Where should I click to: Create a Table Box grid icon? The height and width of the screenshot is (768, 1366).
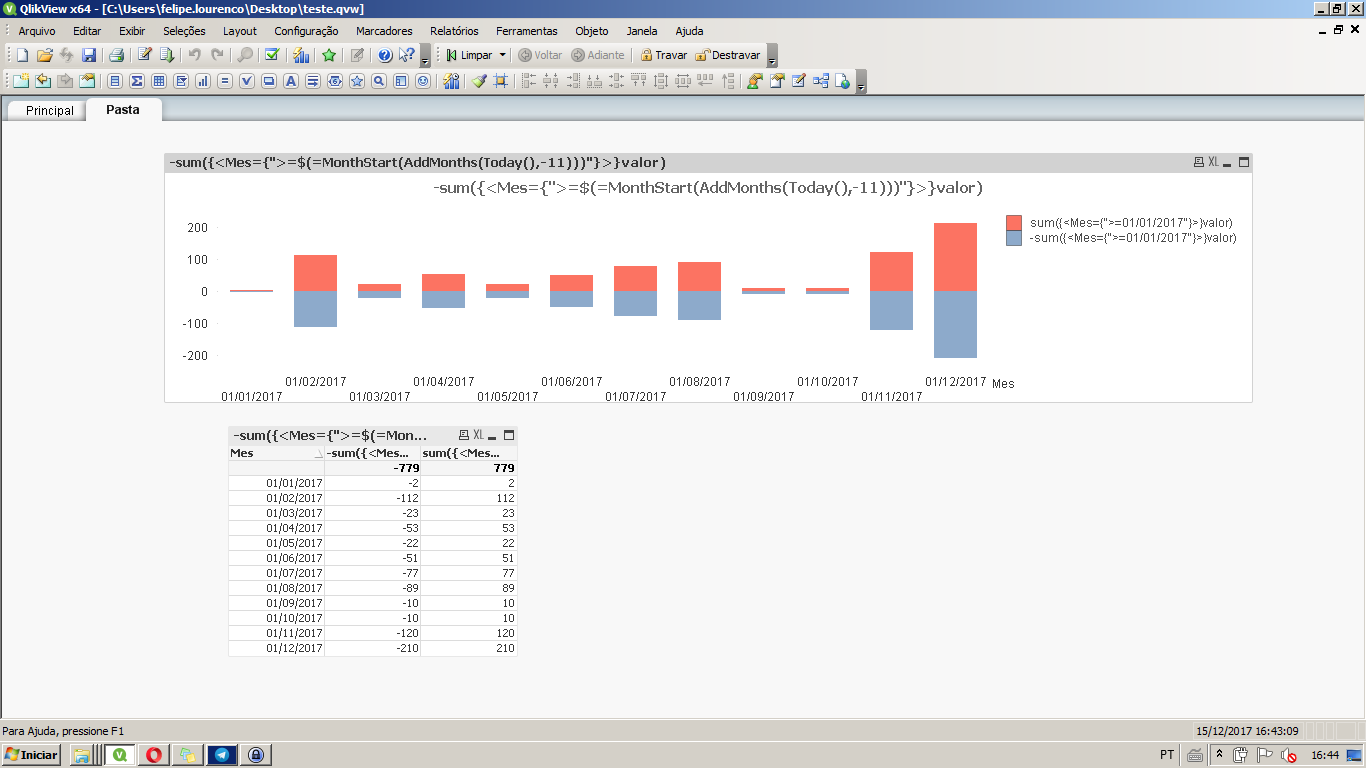(x=159, y=81)
